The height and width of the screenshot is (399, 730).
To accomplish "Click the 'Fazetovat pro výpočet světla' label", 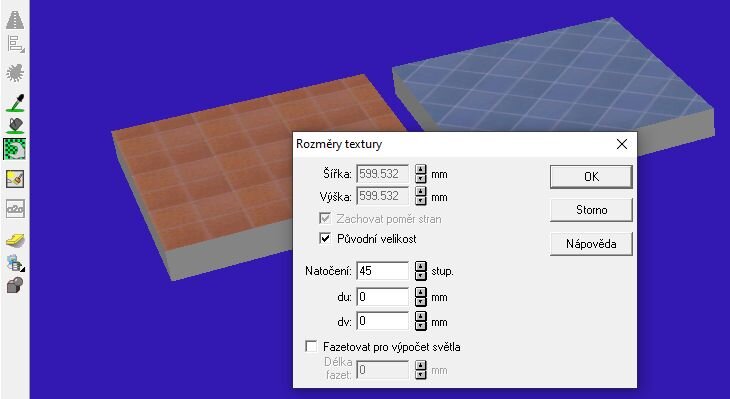I will click(392, 347).
